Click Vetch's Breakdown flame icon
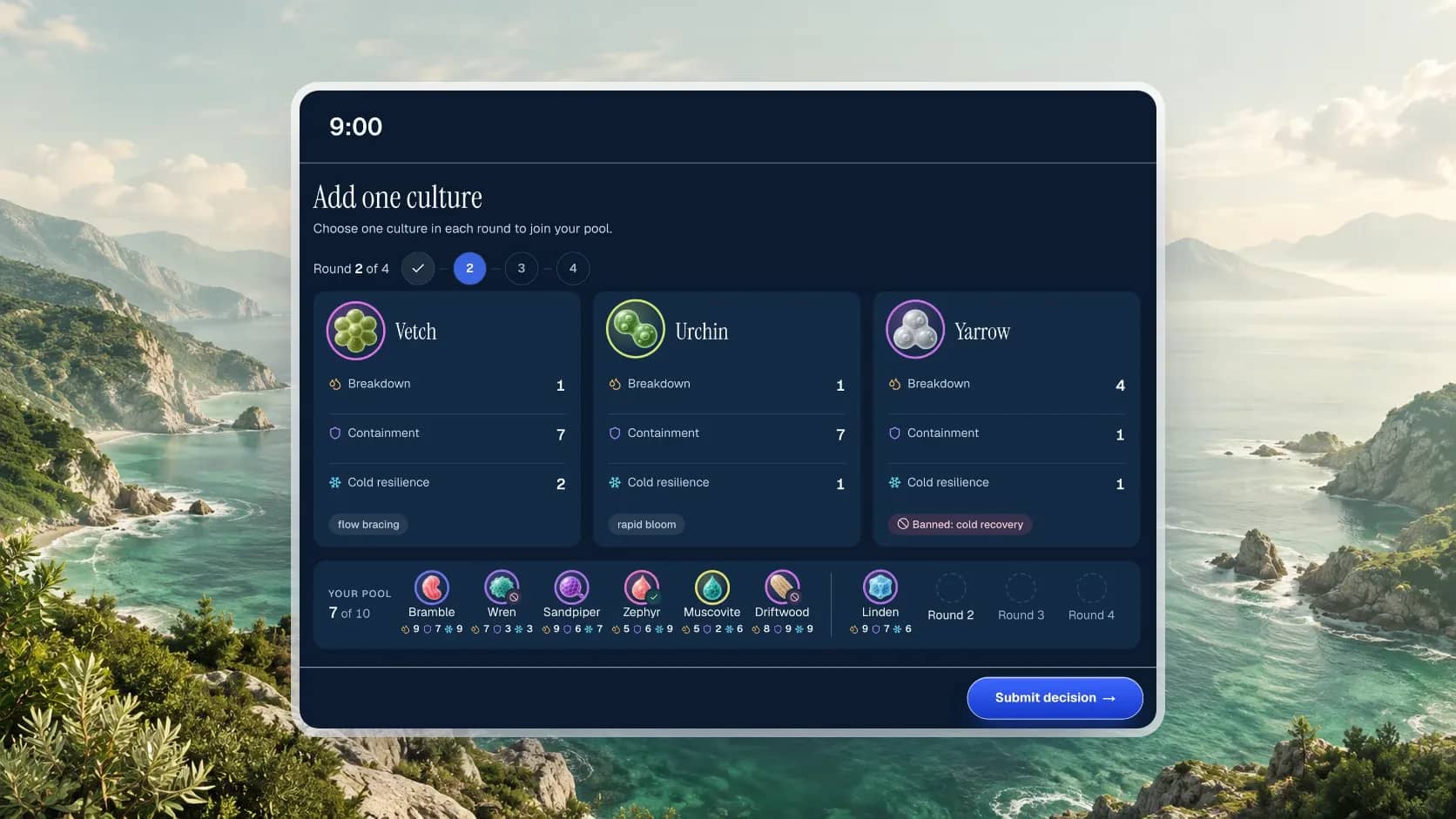The height and width of the screenshot is (819, 1456). pos(335,384)
